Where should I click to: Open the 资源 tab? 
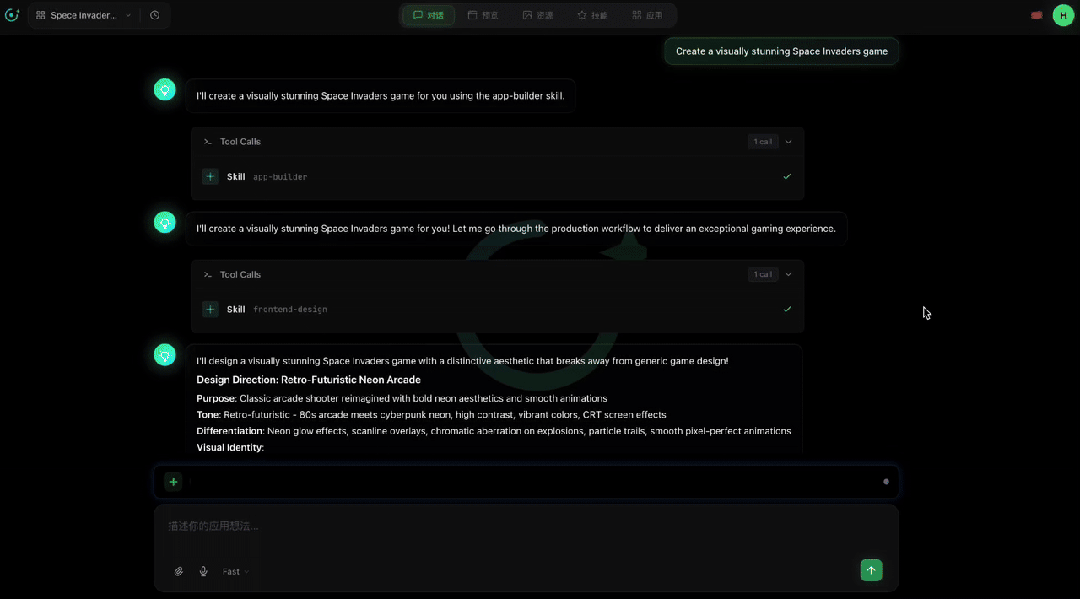tap(538, 15)
